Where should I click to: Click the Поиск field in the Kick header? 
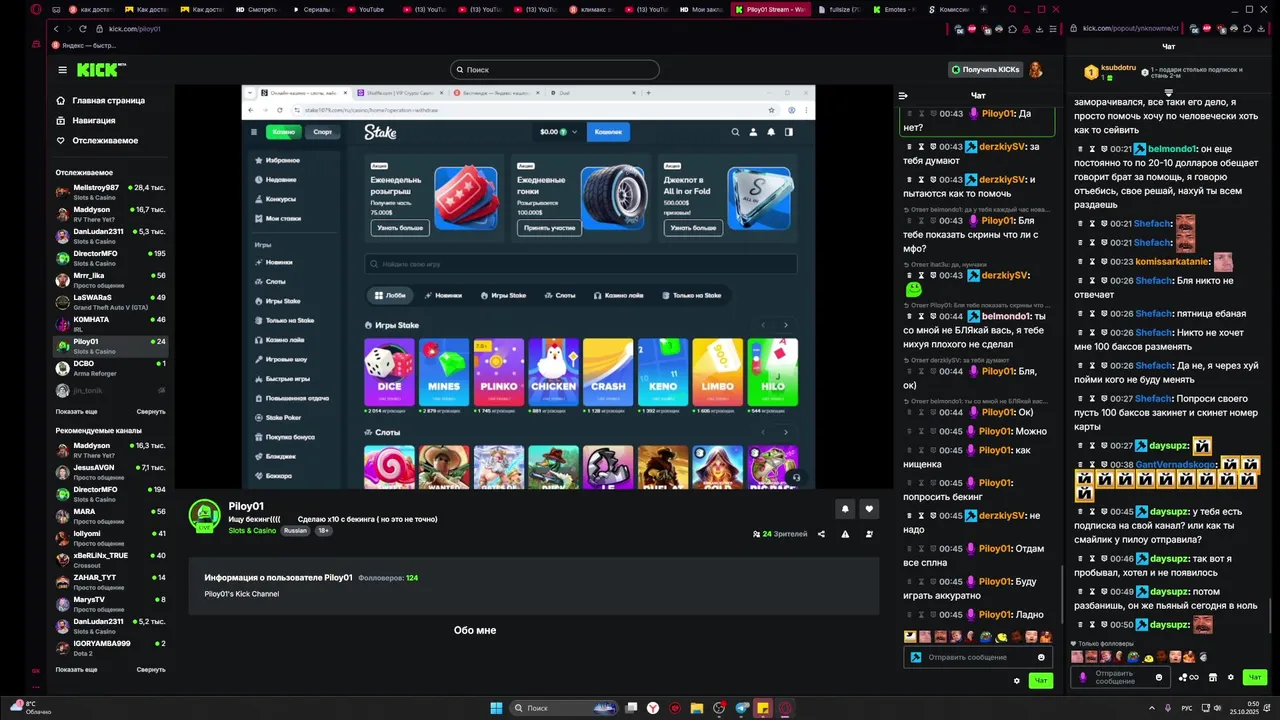(555, 70)
